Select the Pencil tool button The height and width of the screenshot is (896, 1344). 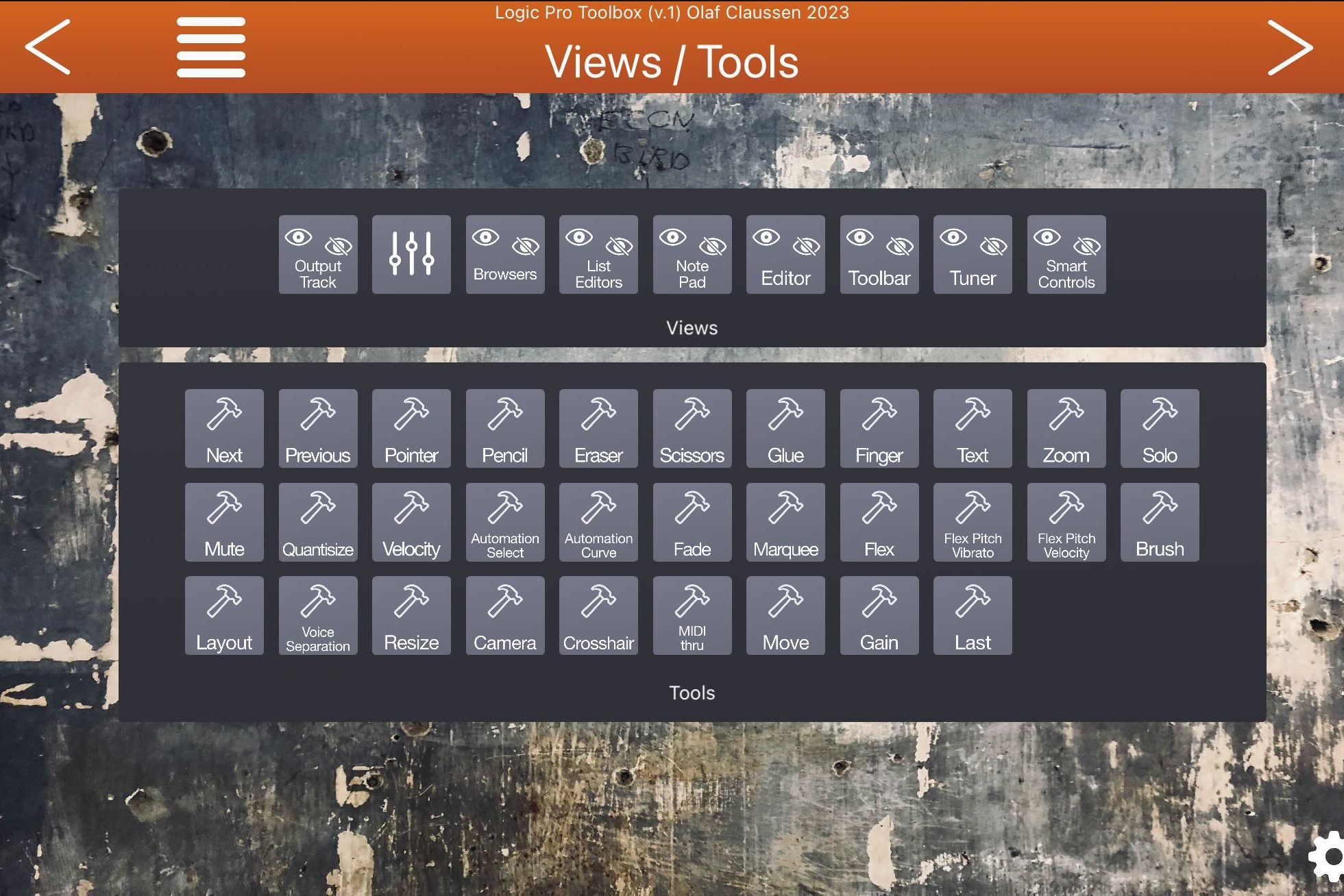click(504, 429)
